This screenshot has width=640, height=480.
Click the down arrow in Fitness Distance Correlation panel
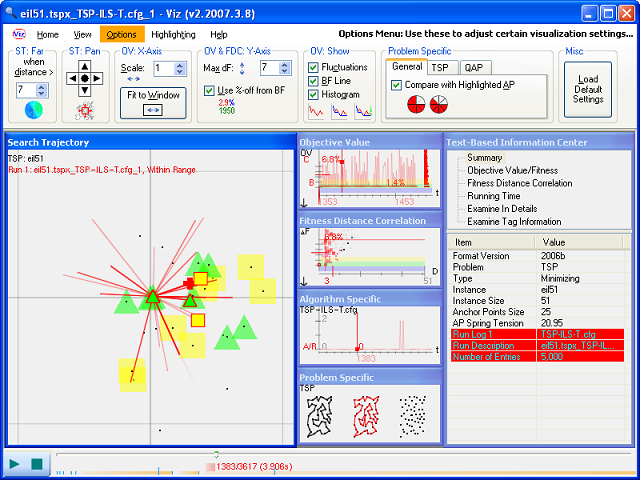(304, 281)
